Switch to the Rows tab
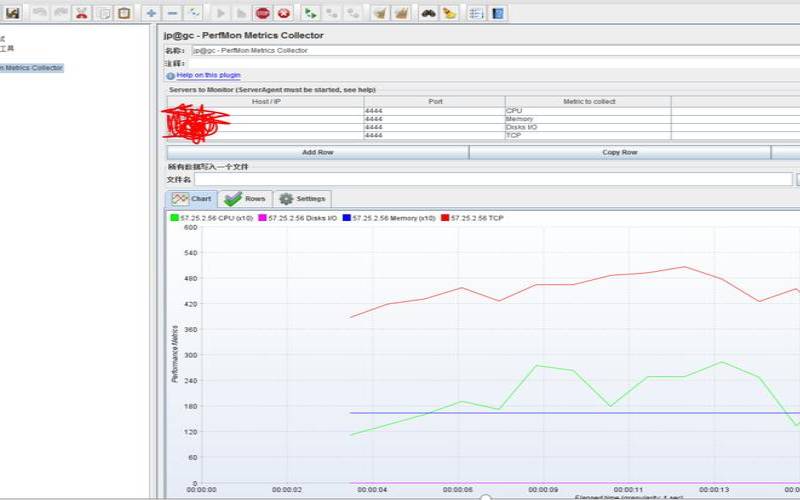This screenshot has height=500, width=800. [x=245, y=199]
